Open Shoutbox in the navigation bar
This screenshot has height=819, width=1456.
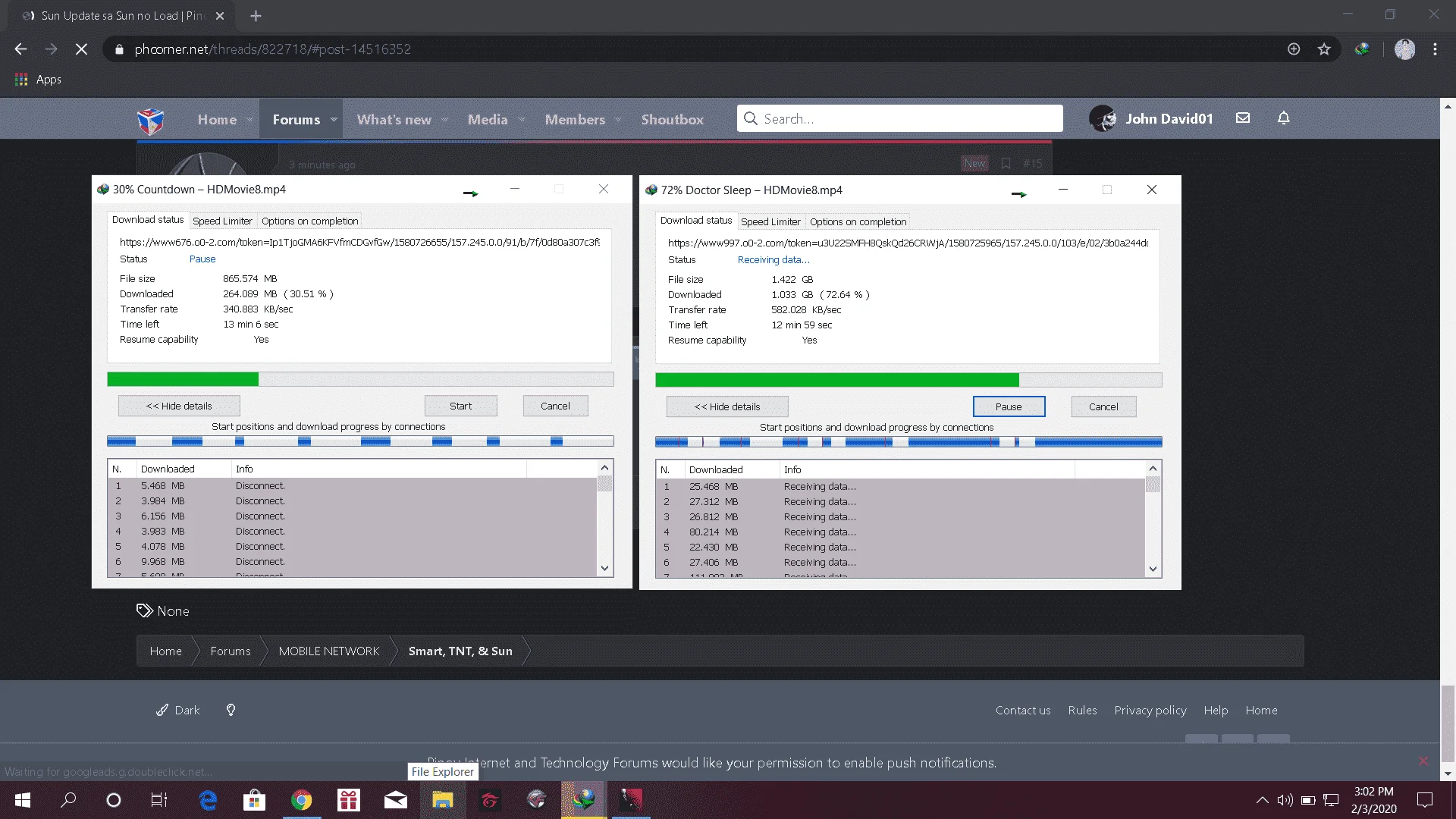tap(672, 120)
